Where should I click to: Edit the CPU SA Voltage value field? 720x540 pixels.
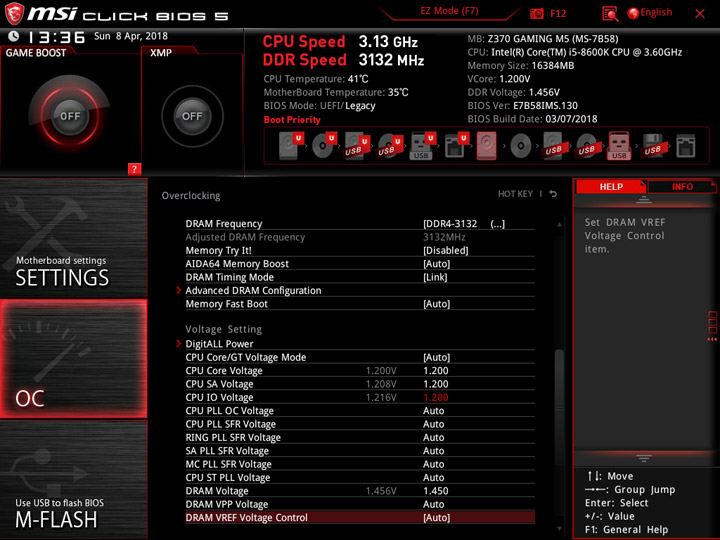pyautogui.click(x=435, y=384)
